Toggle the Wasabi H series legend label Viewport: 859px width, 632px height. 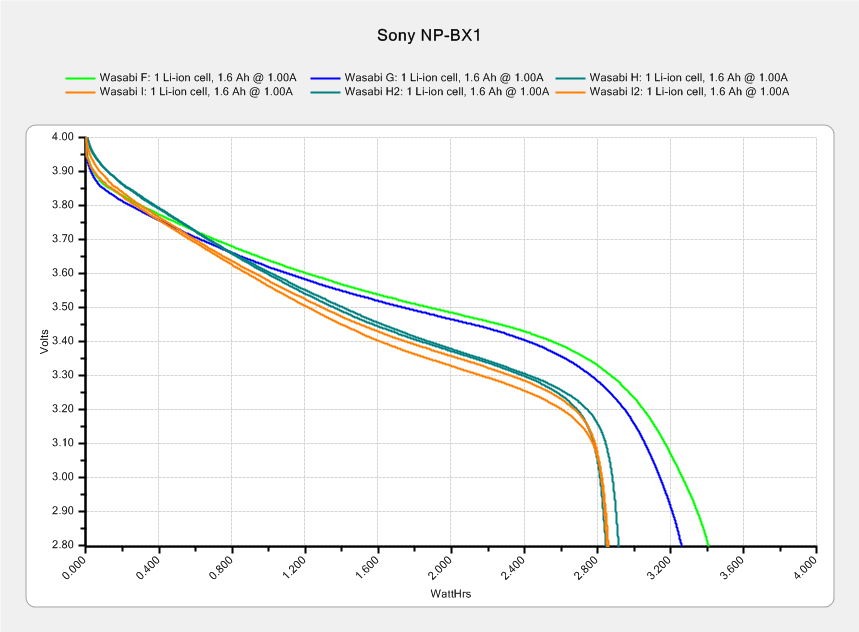tap(688, 77)
